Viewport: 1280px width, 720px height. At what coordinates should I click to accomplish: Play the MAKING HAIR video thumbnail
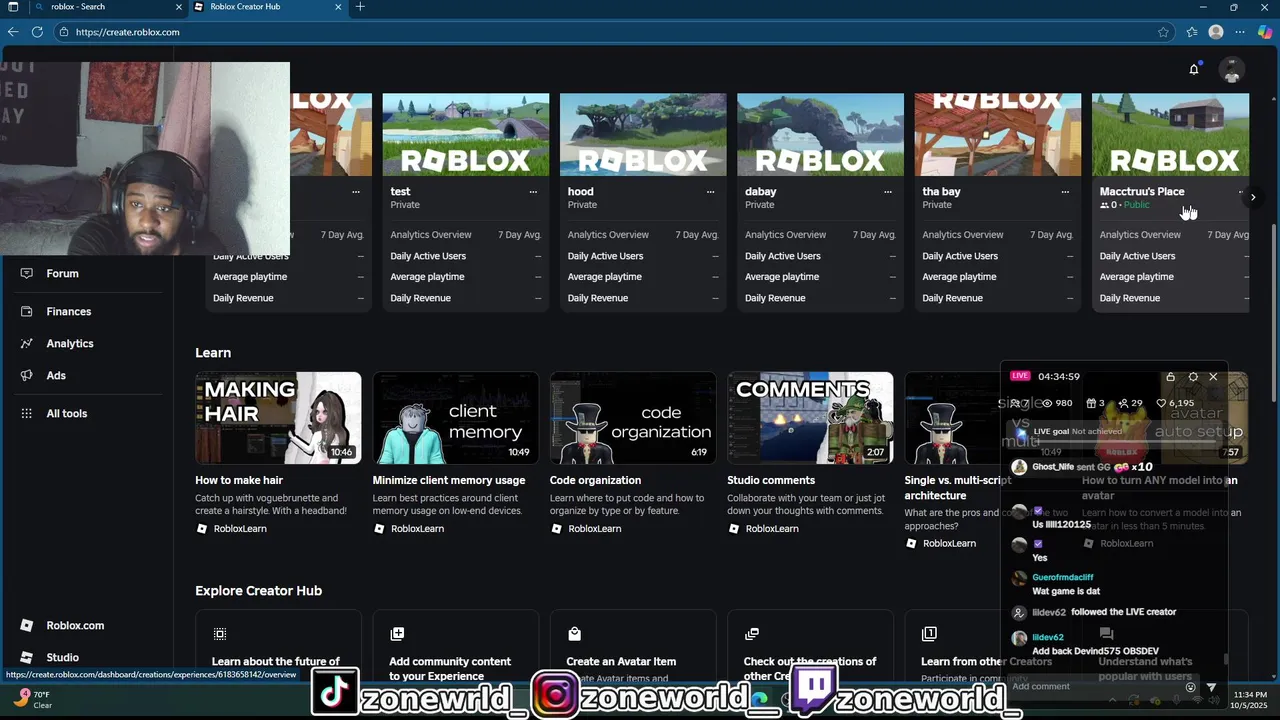coord(278,418)
